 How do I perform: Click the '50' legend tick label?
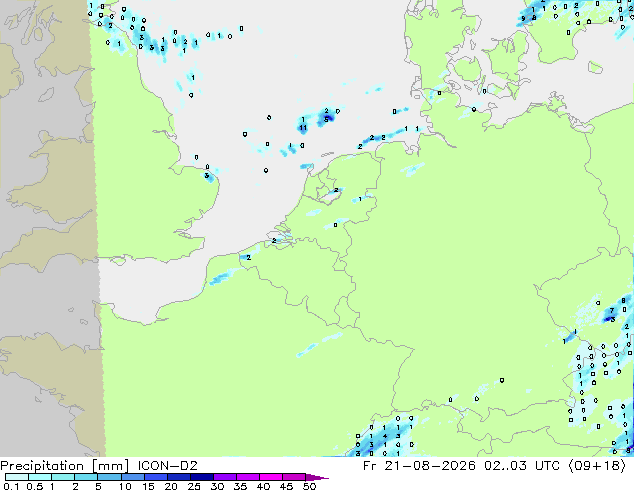point(309,486)
